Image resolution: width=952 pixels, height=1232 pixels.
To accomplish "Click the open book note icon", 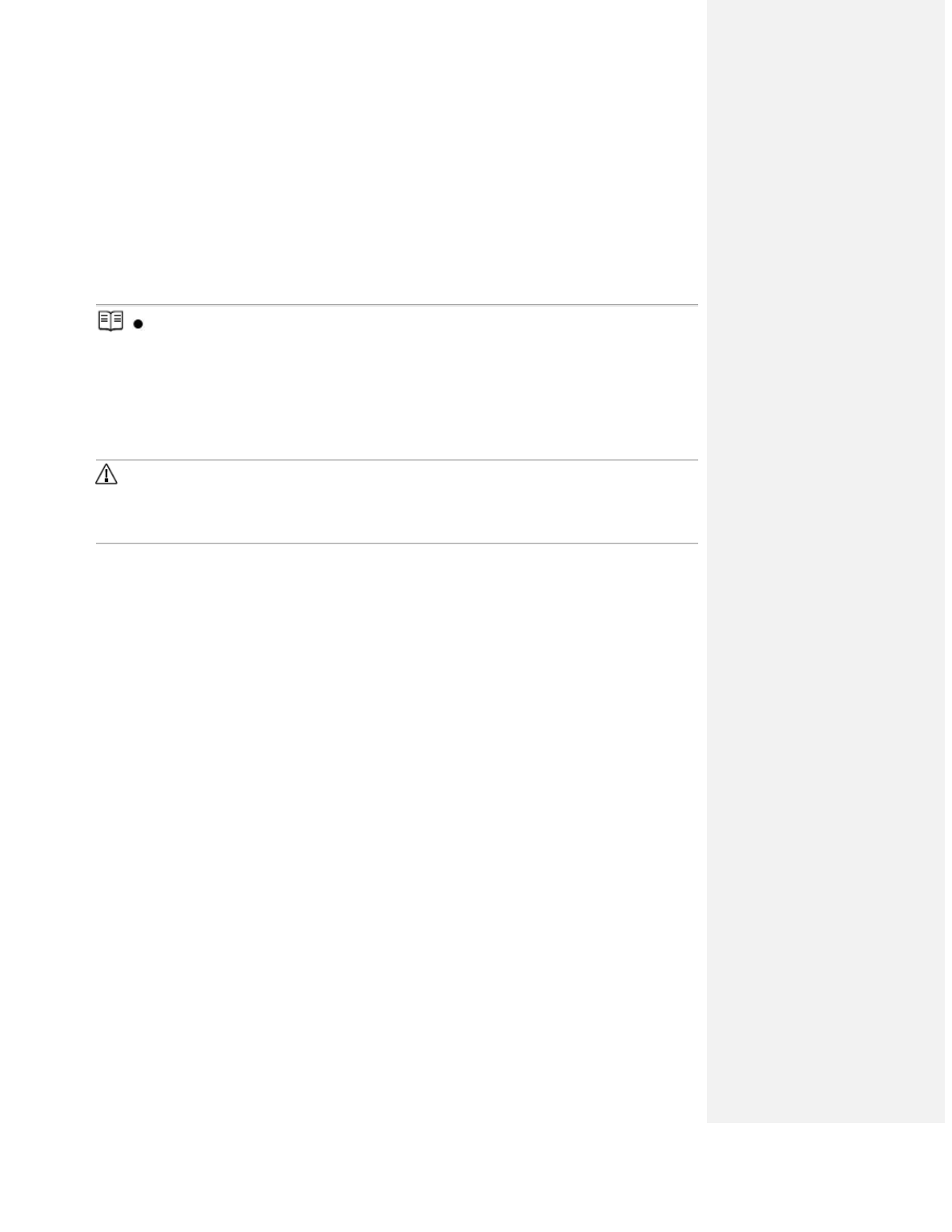I will point(110,322).
